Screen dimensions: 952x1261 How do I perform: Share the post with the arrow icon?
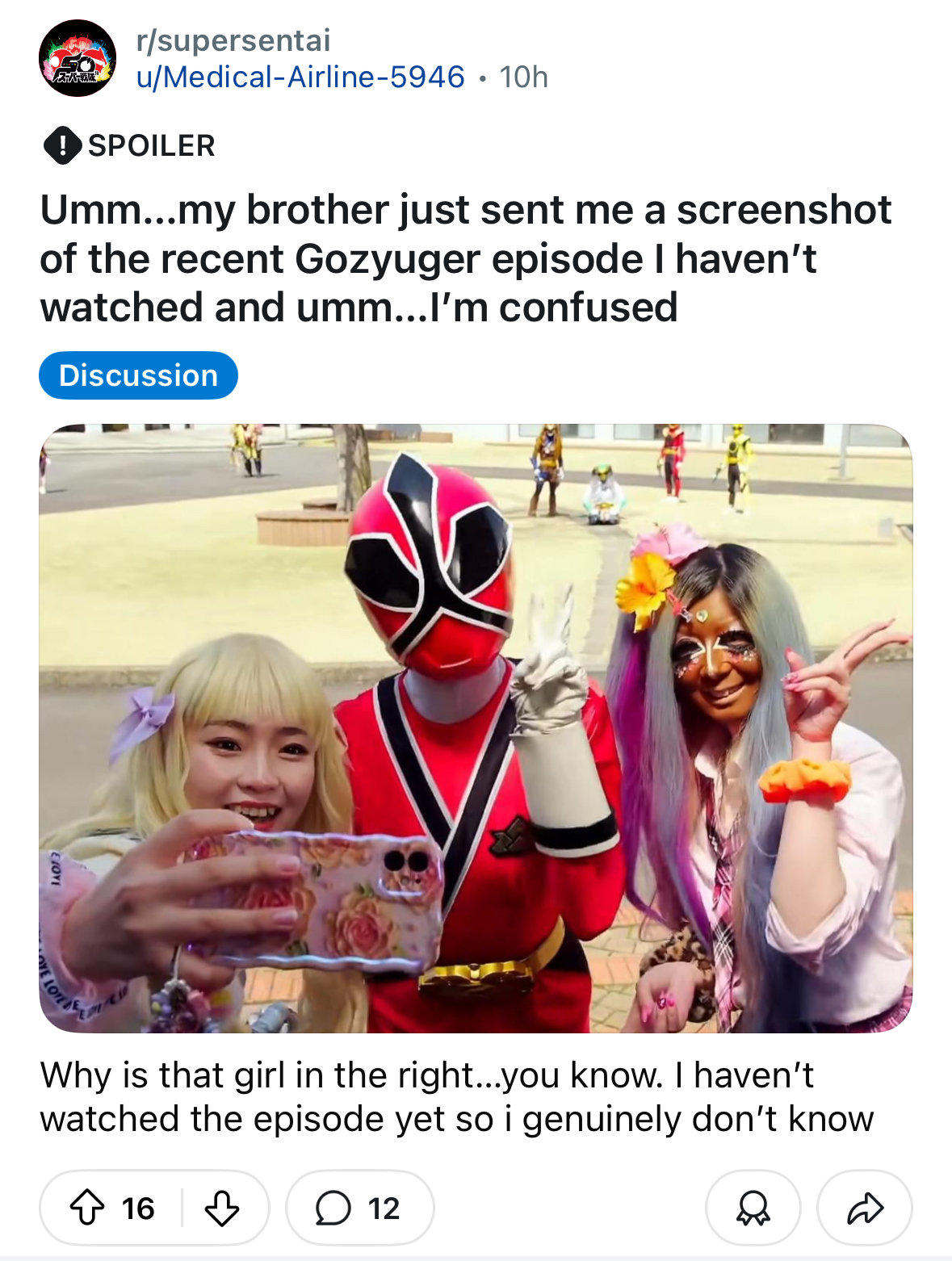click(865, 1209)
